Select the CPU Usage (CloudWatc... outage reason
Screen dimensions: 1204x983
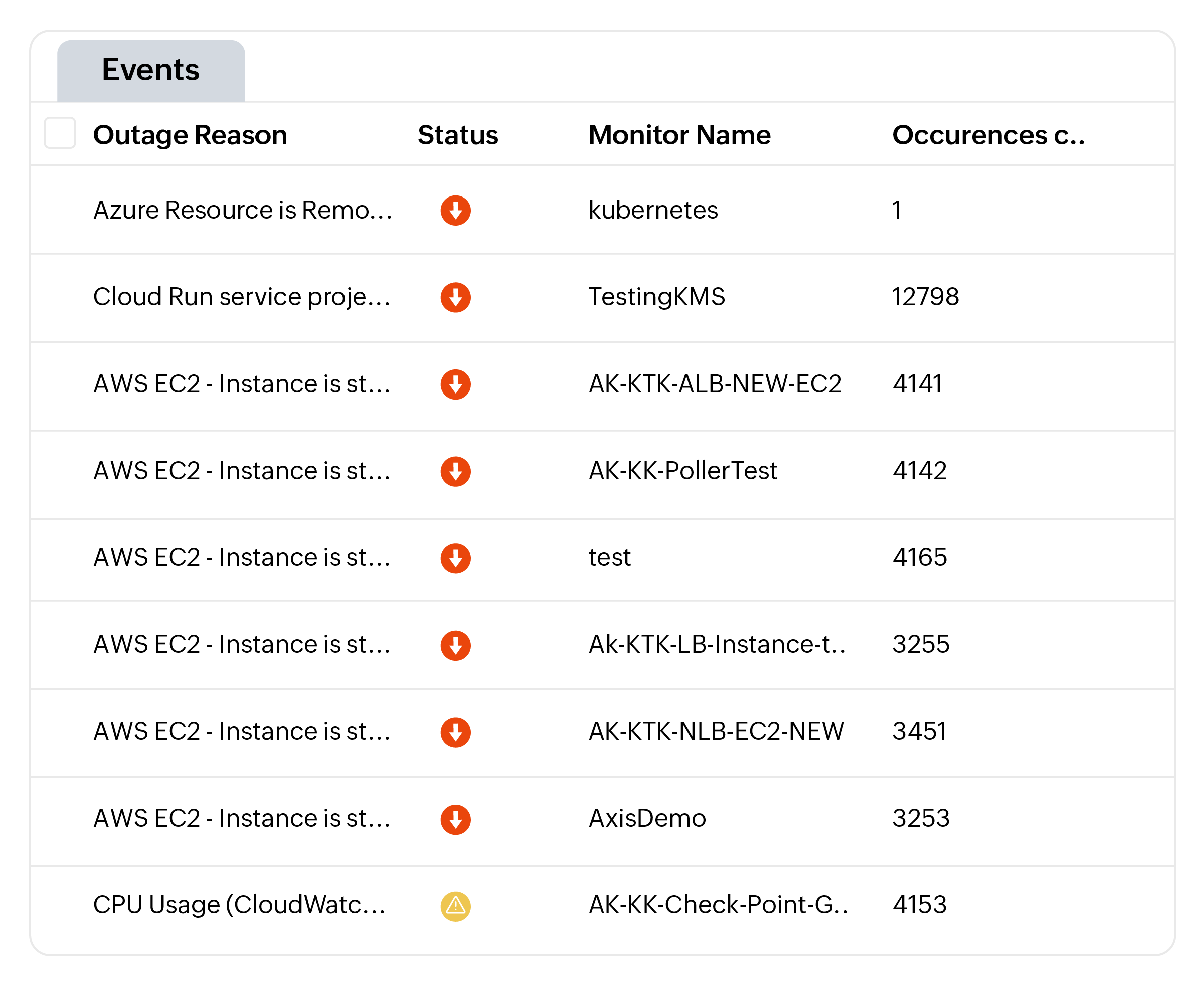tap(239, 905)
